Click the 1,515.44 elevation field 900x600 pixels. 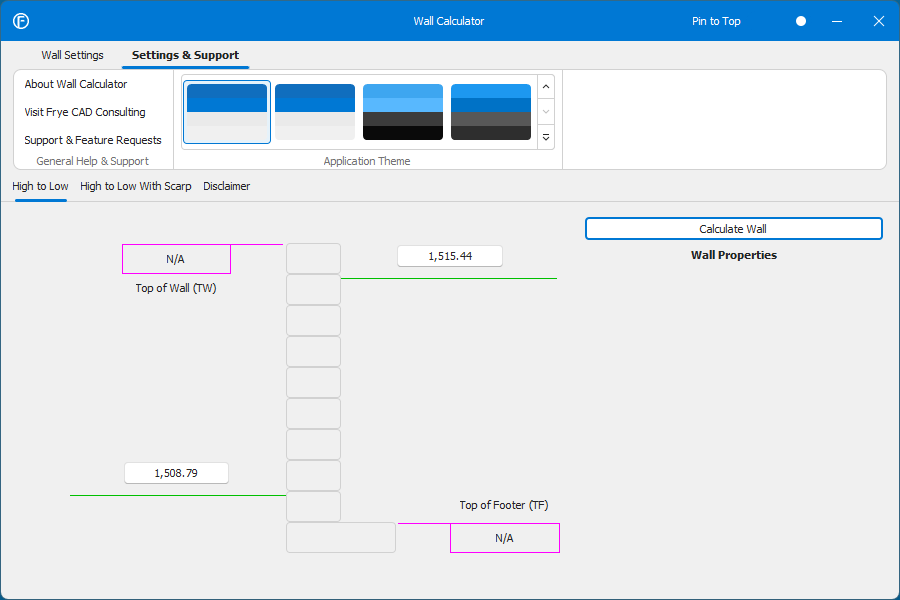450,256
